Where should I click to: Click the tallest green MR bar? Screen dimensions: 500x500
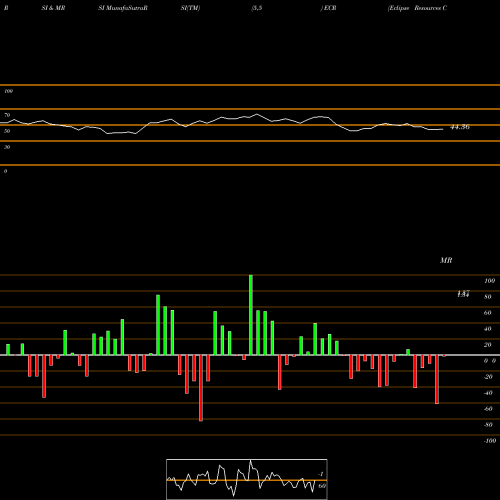tap(251, 315)
